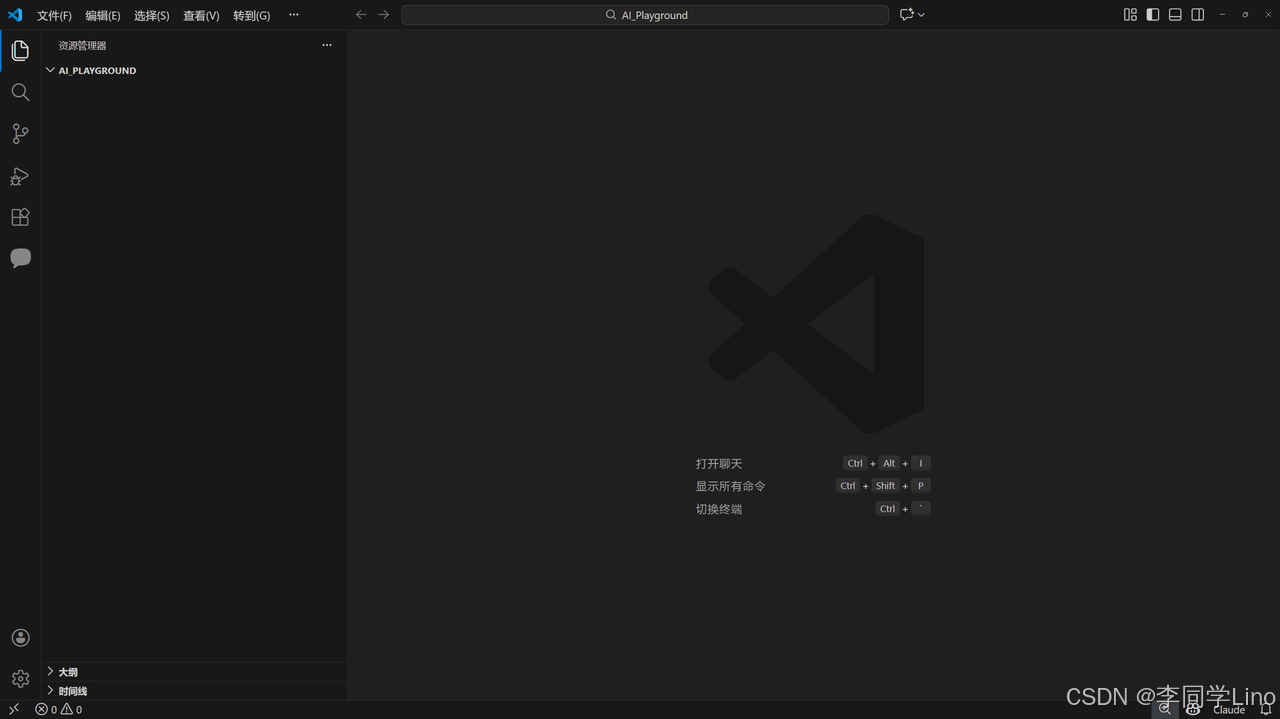Open the Run and Debug view
This screenshot has height=719, width=1280.
click(x=20, y=176)
